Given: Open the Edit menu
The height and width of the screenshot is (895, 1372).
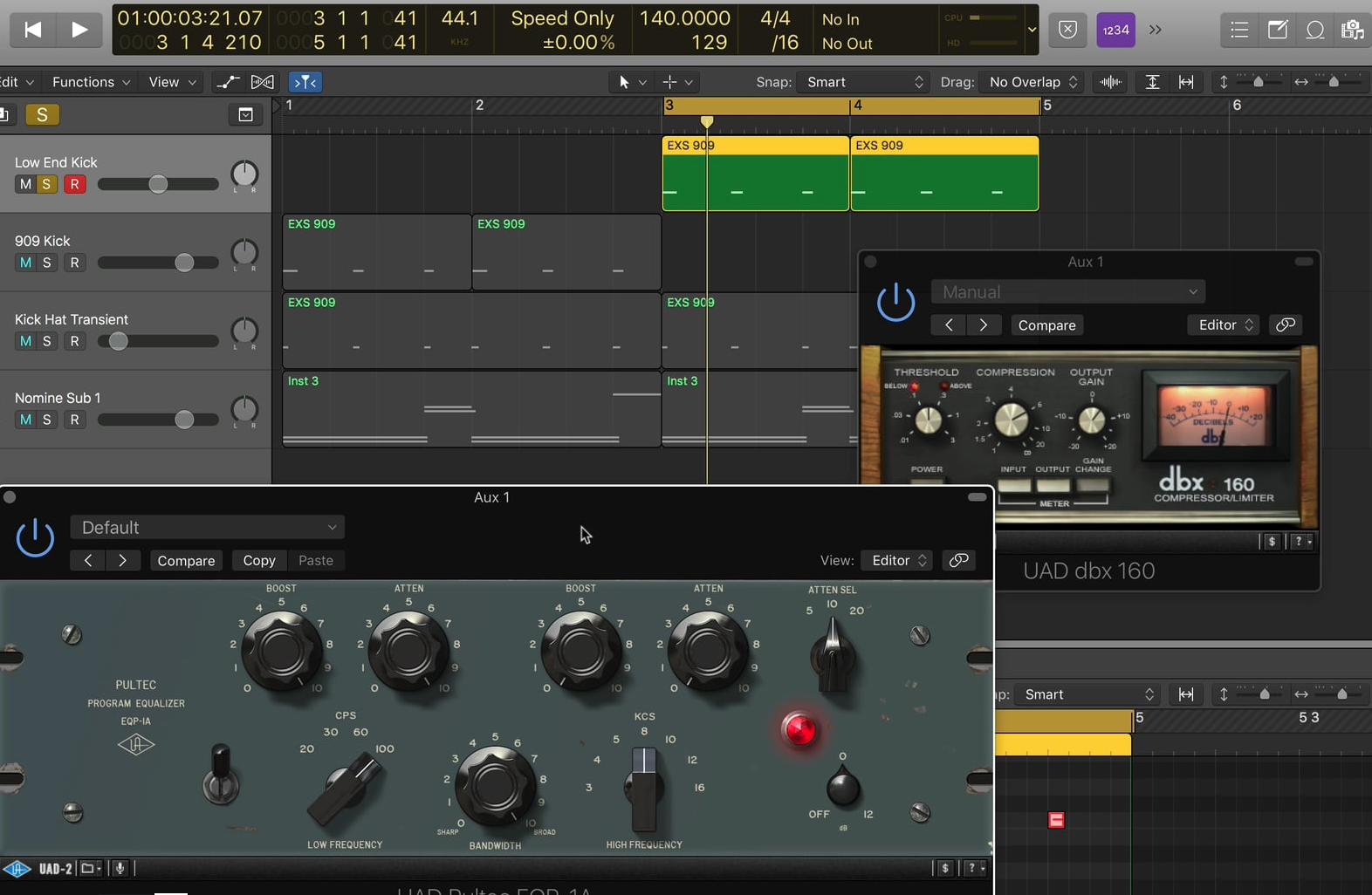Looking at the screenshot, I should click(x=17, y=82).
